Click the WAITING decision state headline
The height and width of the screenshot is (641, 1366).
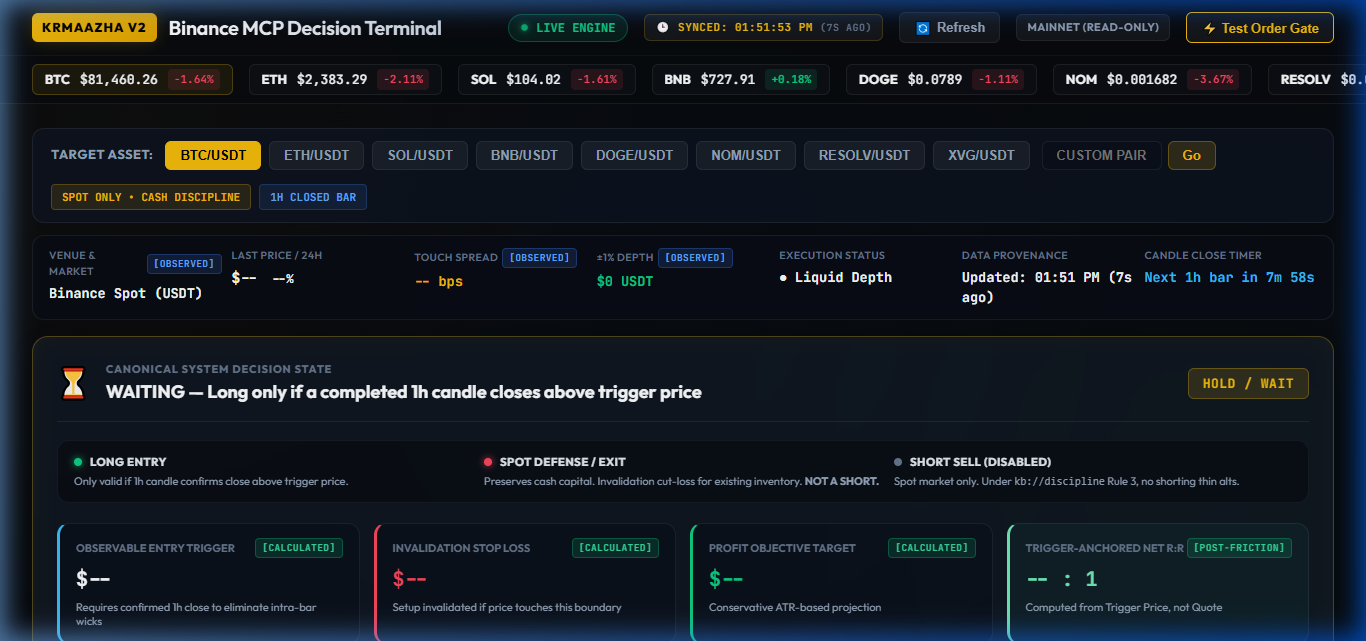point(404,392)
